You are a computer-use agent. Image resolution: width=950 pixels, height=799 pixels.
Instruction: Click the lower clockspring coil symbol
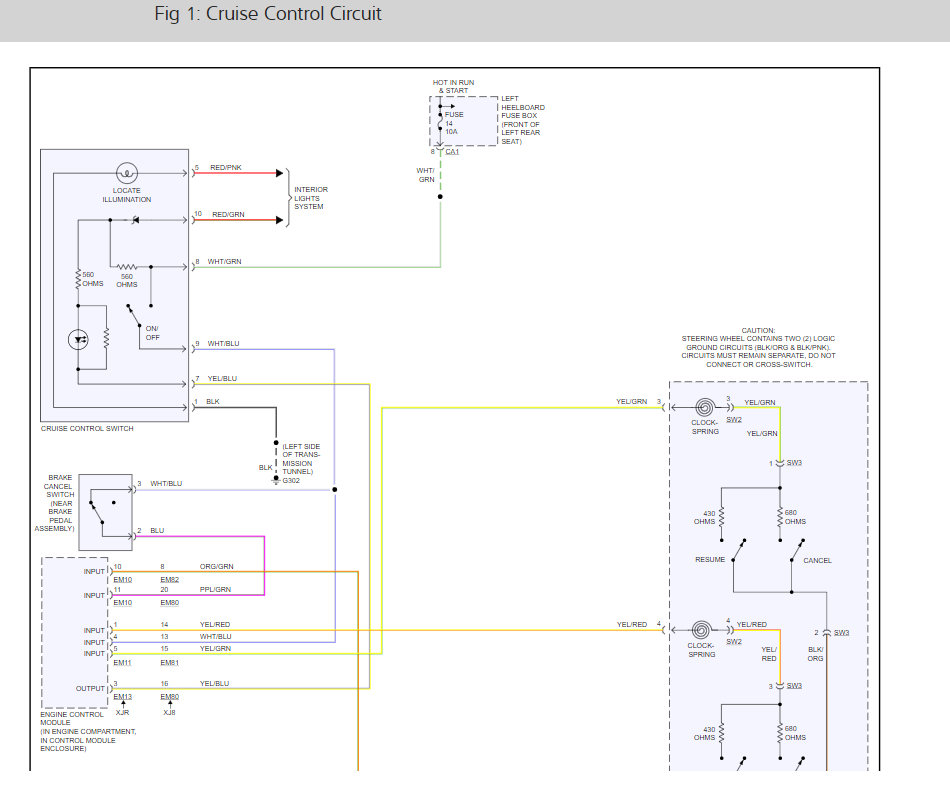coord(701,630)
